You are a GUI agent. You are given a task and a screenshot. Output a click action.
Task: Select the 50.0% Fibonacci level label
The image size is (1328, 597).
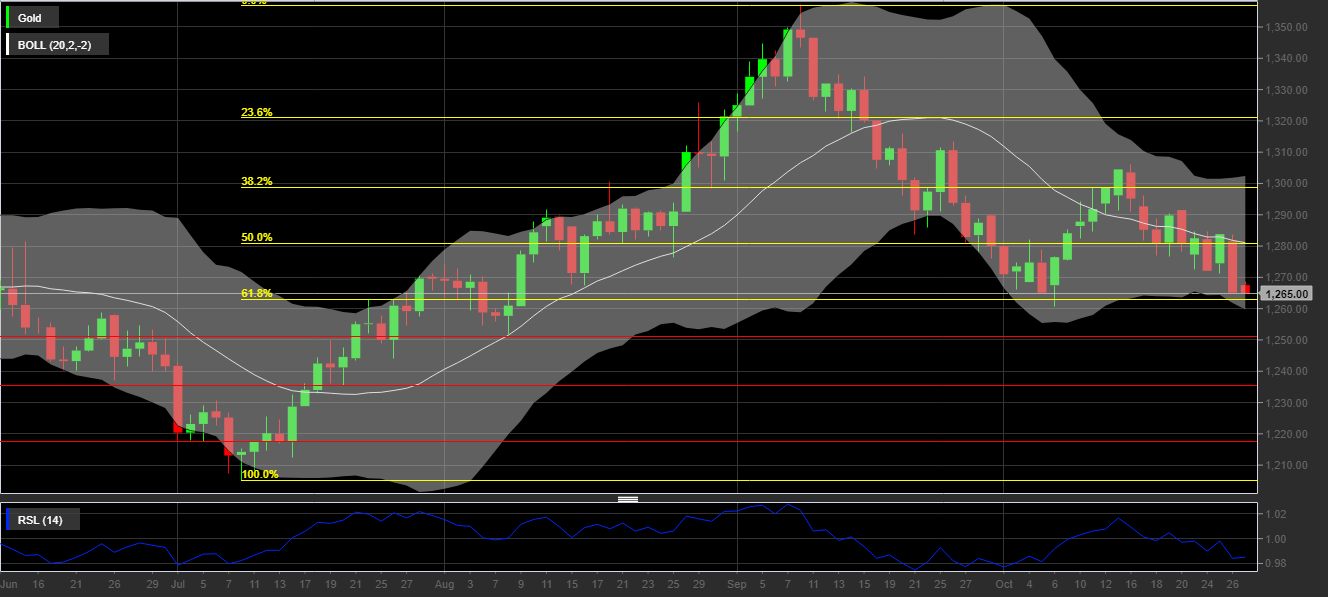click(256, 238)
